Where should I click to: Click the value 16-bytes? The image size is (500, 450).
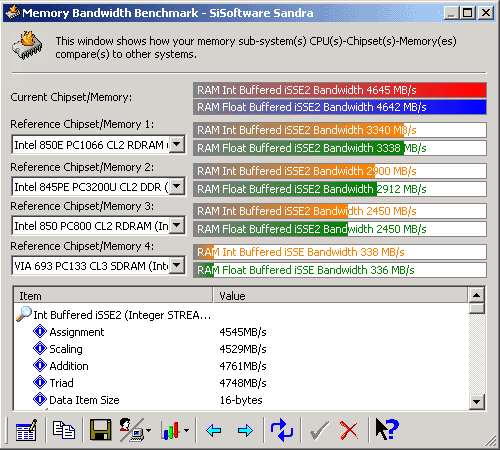click(x=241, y=400)
